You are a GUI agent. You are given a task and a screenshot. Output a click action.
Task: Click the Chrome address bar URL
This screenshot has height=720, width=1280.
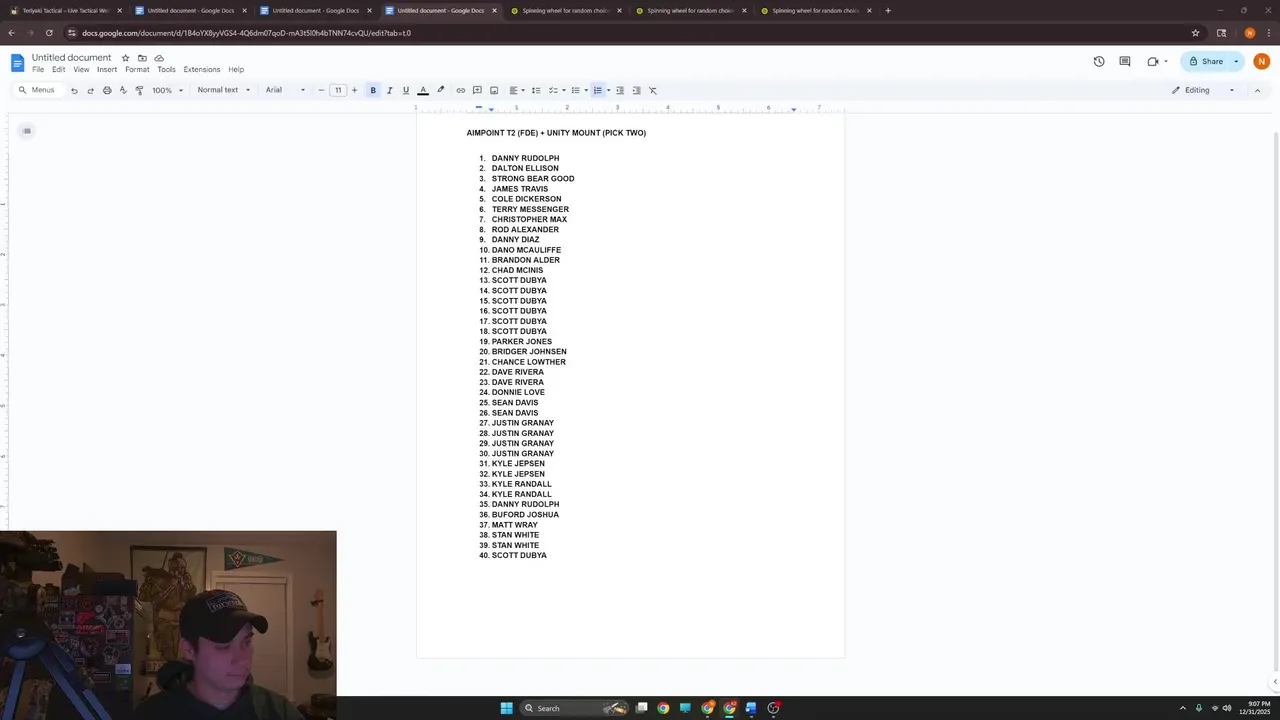click(x=247, y=33)
